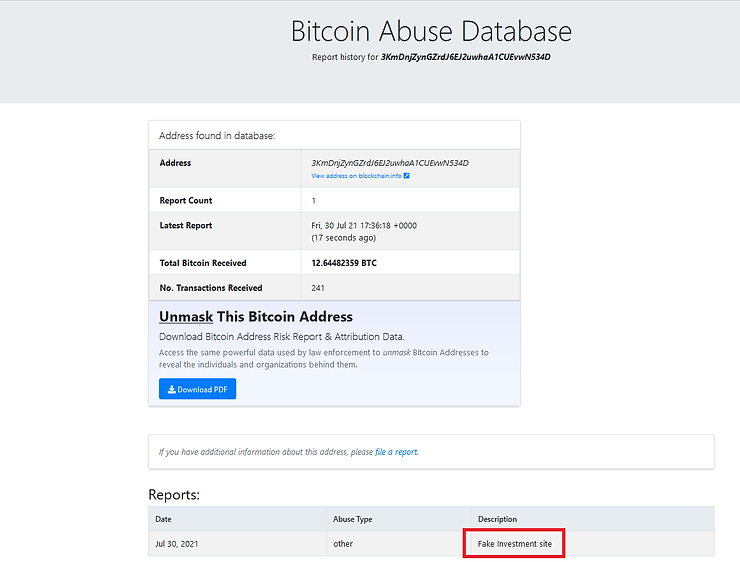Select the 'Fake Investment site' description cell
Screen dimensions: 740x562
(x=515, y=544)
